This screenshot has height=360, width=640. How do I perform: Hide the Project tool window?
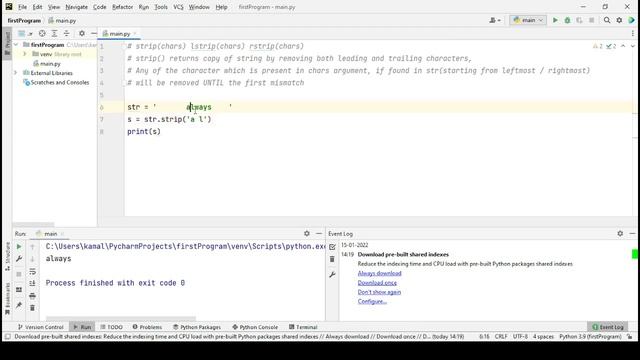coord(93,33)
